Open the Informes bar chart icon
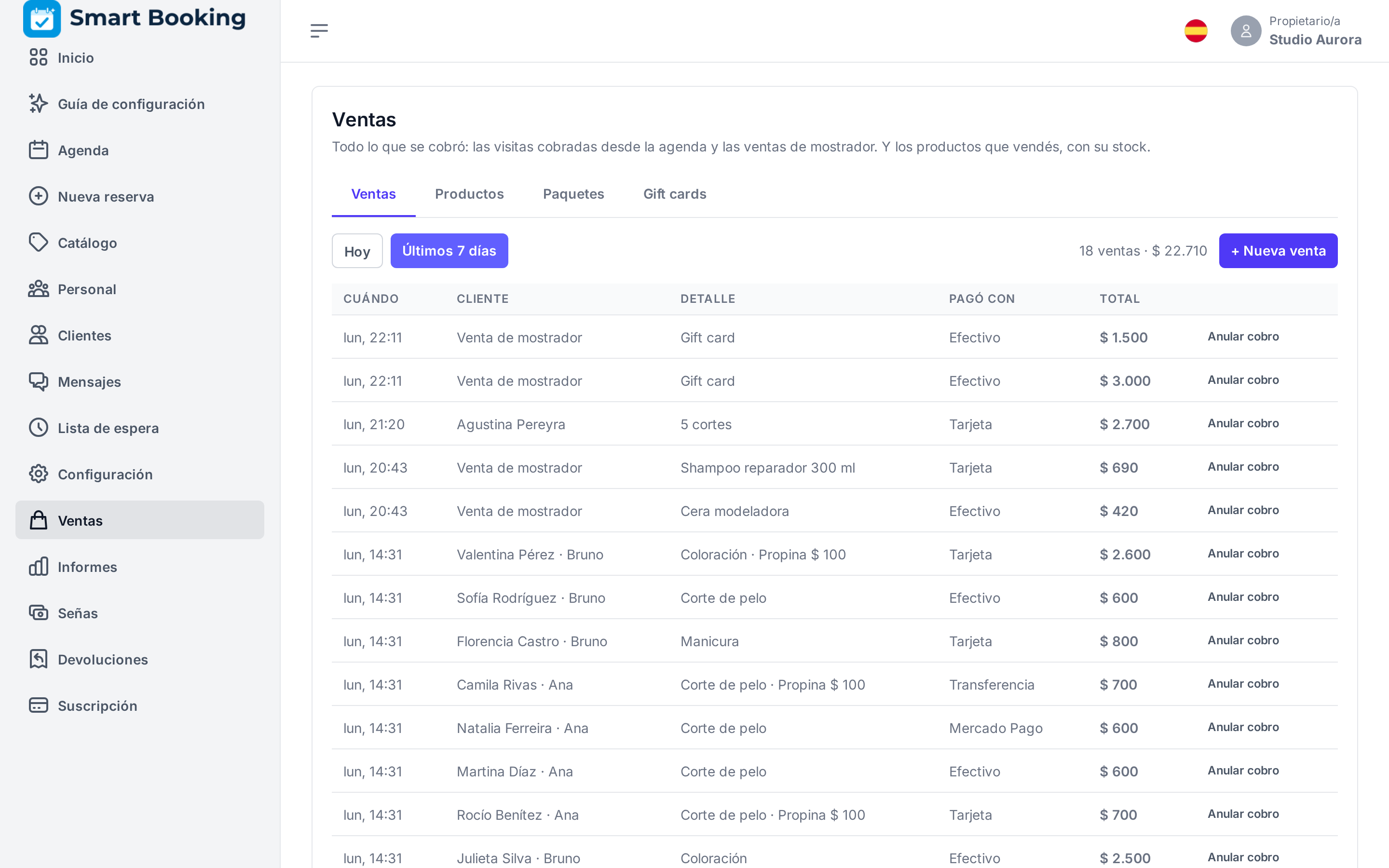Screen dimensions: 1389x868 click(39, 567)
